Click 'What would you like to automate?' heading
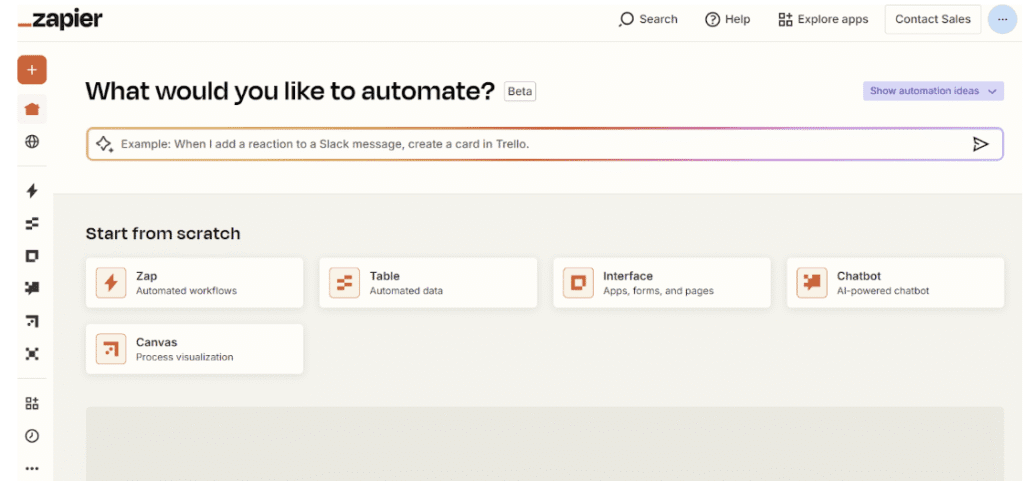The height and width of the screenshot is (481, 1024). [291, 91]
